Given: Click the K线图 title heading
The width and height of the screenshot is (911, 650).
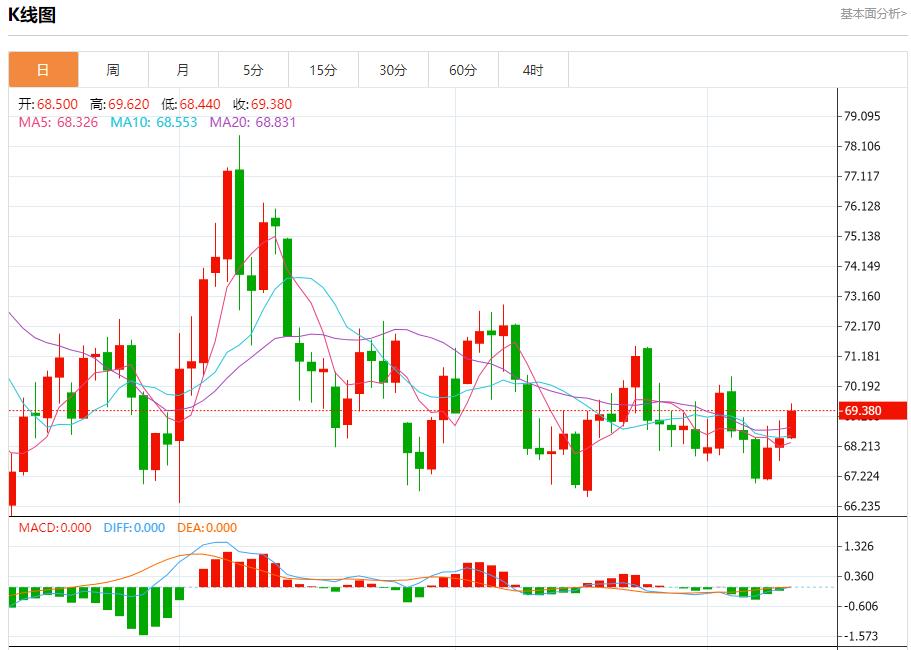Looking at the screenshot, I should point(32,15).
